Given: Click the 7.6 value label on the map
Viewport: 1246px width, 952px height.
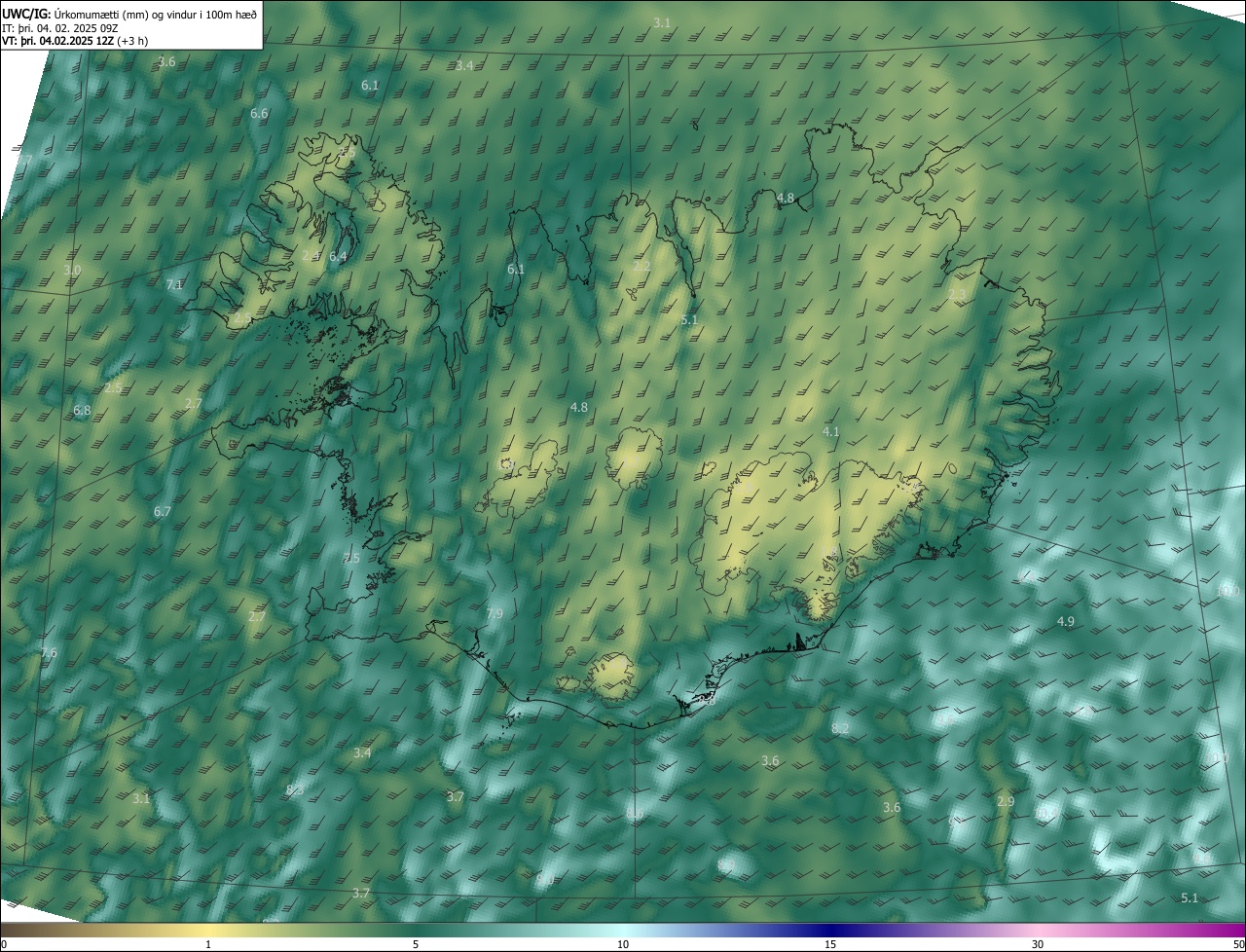Looking at the screenshot, I should tap(49, 653).
